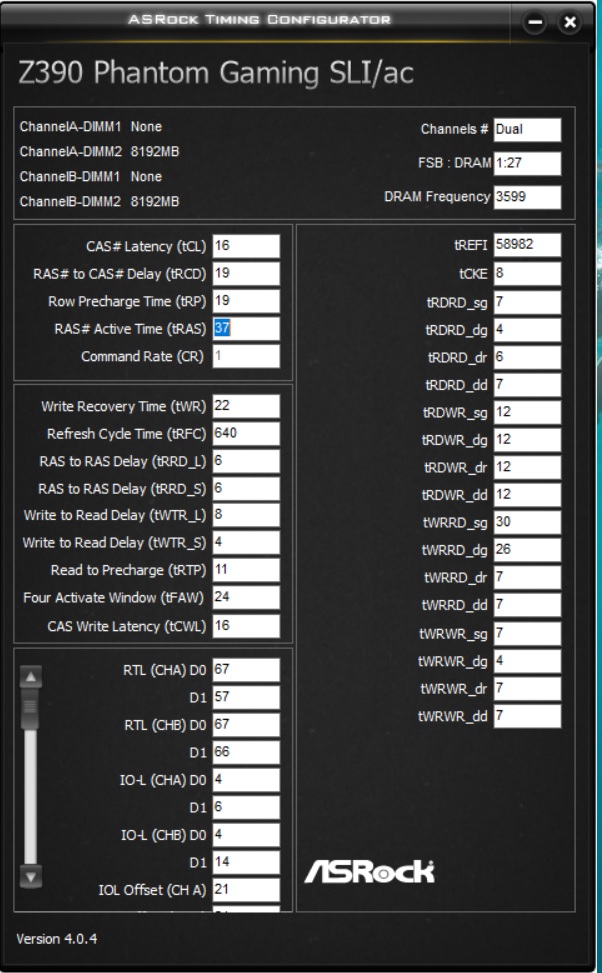Click the scroll up arrow button
Screen dimensions: 602x973
click(31, 677)
